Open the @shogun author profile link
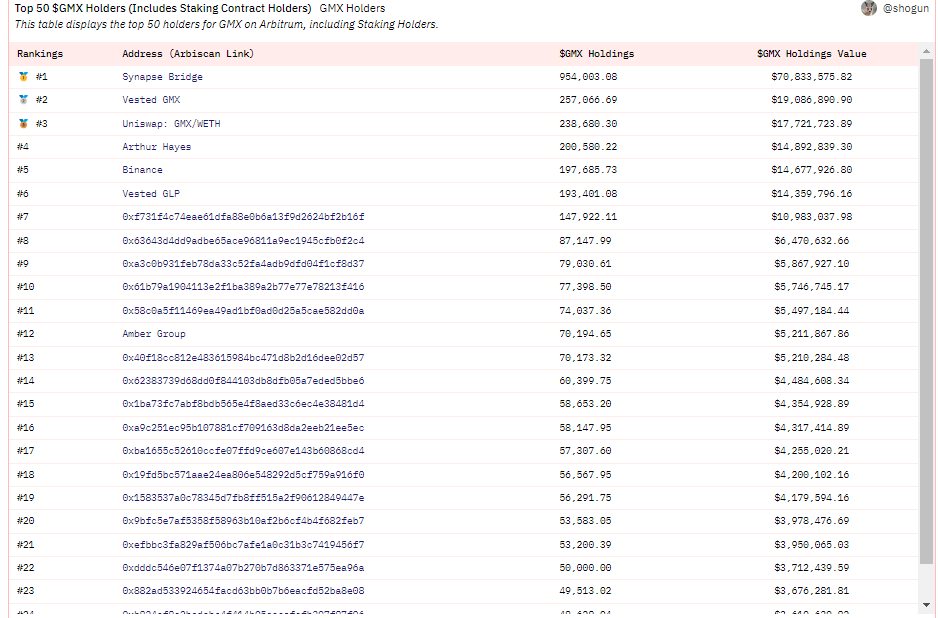Screen dimensions: 938x618 click(x=906, y=8)
